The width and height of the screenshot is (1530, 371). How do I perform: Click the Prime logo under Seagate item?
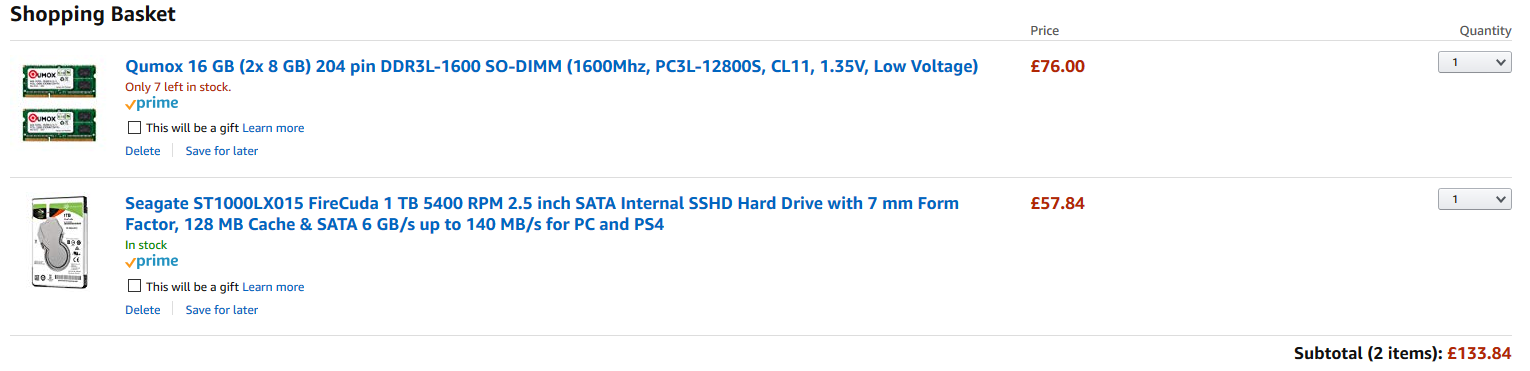click(x=152, y=261)
